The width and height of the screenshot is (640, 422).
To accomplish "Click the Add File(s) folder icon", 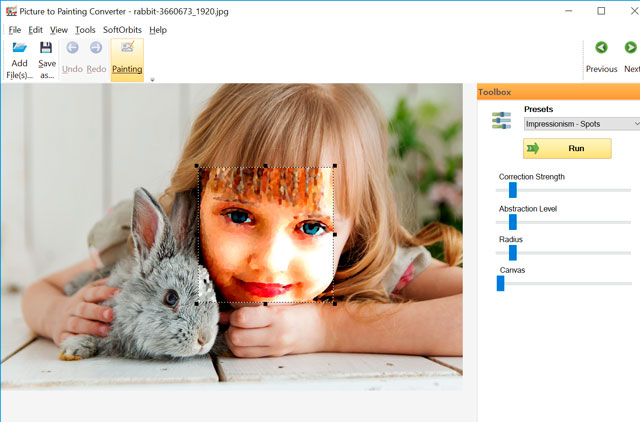I will [19, 48].
